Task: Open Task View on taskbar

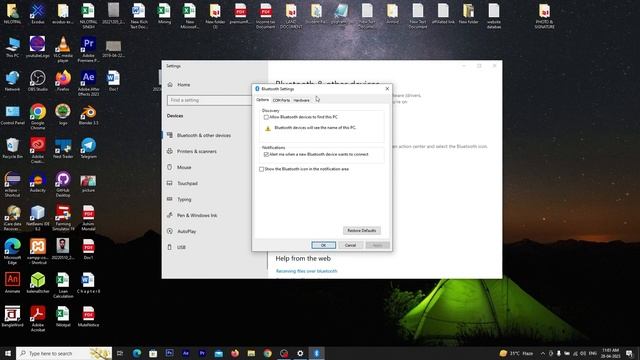Action: click(x=120, y=353)
